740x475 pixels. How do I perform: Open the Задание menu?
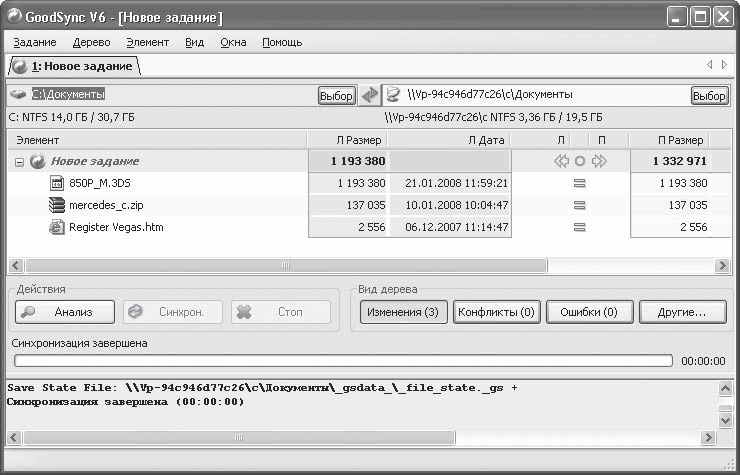point(35,42)
